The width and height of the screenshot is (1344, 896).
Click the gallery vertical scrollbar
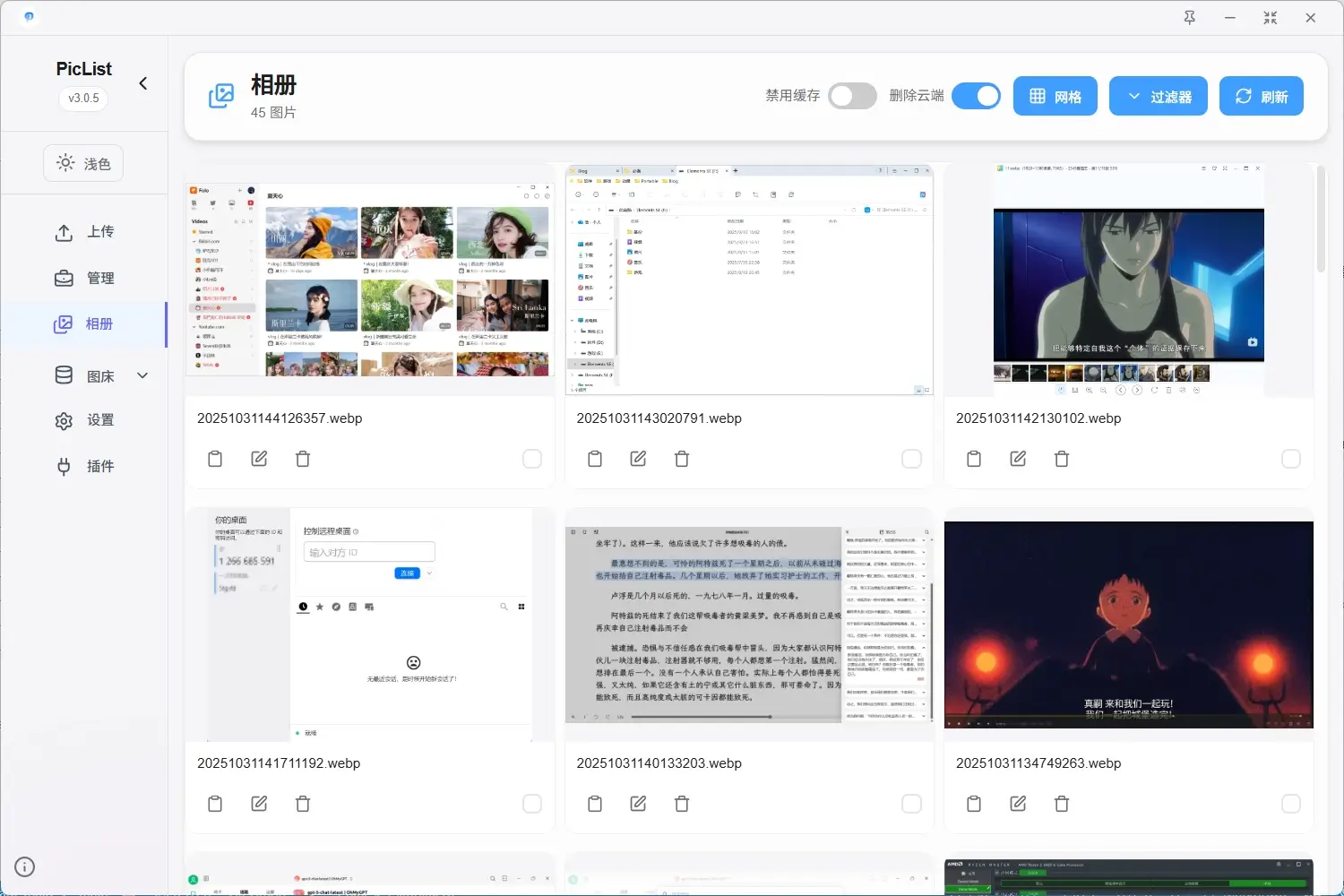point(1321,219)
